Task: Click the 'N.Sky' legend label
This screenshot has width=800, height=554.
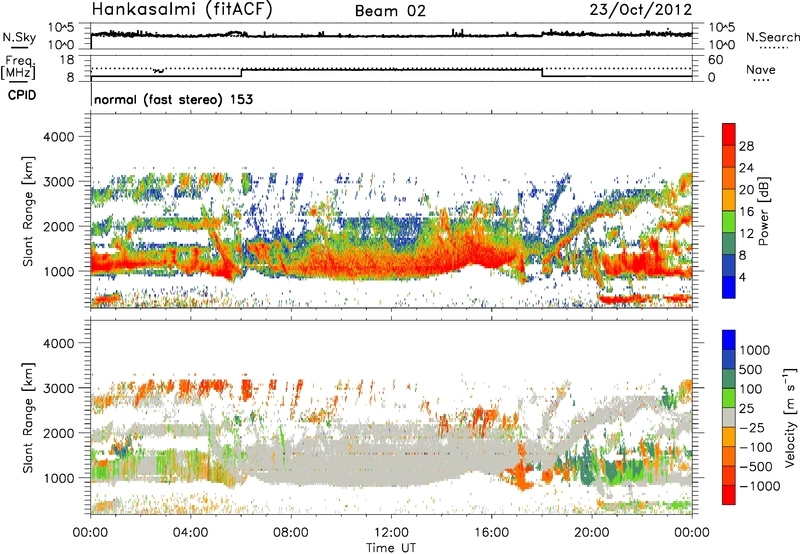Action: coord(19,37)
